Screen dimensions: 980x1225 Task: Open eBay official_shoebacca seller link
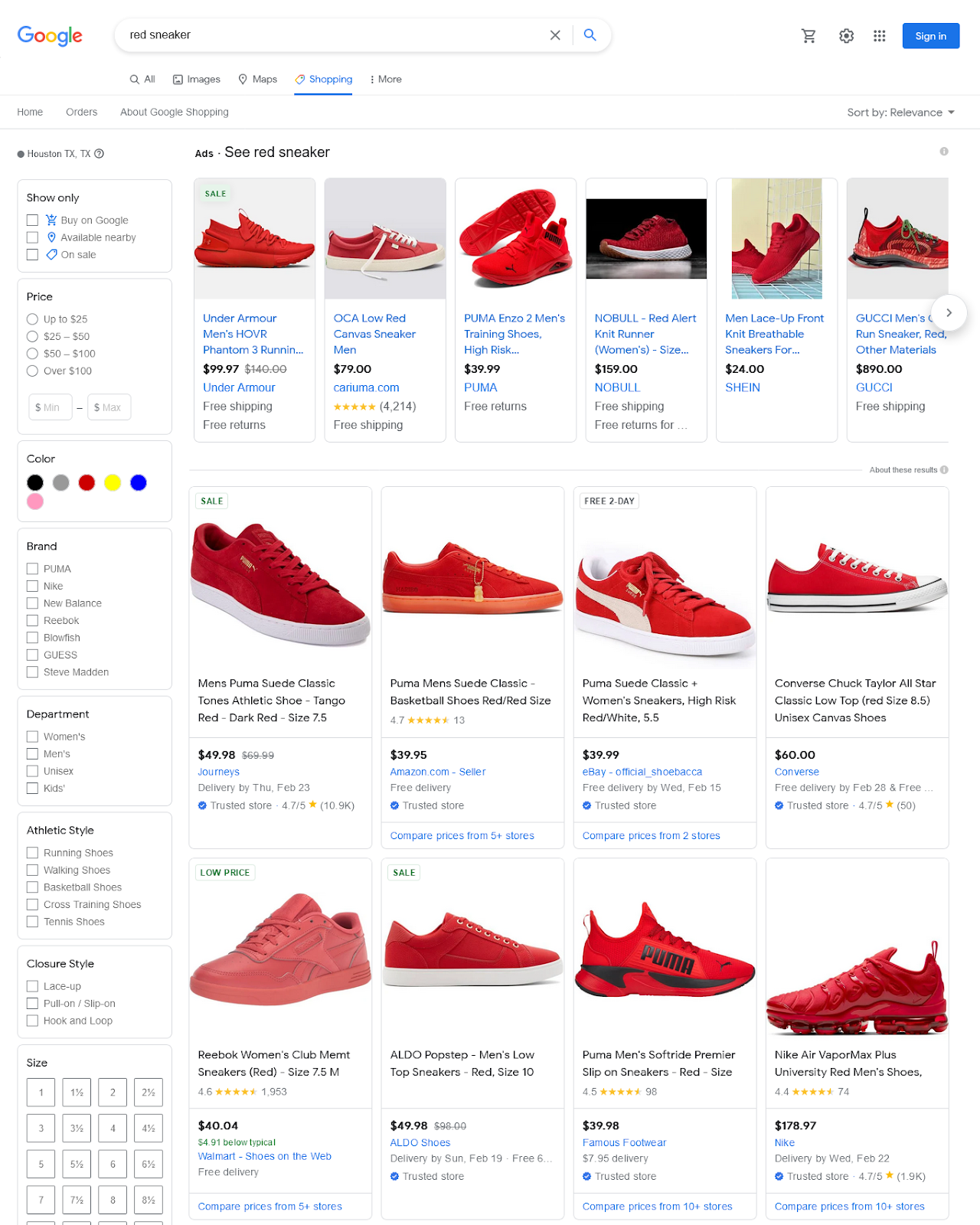pyautogui.click(x=642, y=772)
